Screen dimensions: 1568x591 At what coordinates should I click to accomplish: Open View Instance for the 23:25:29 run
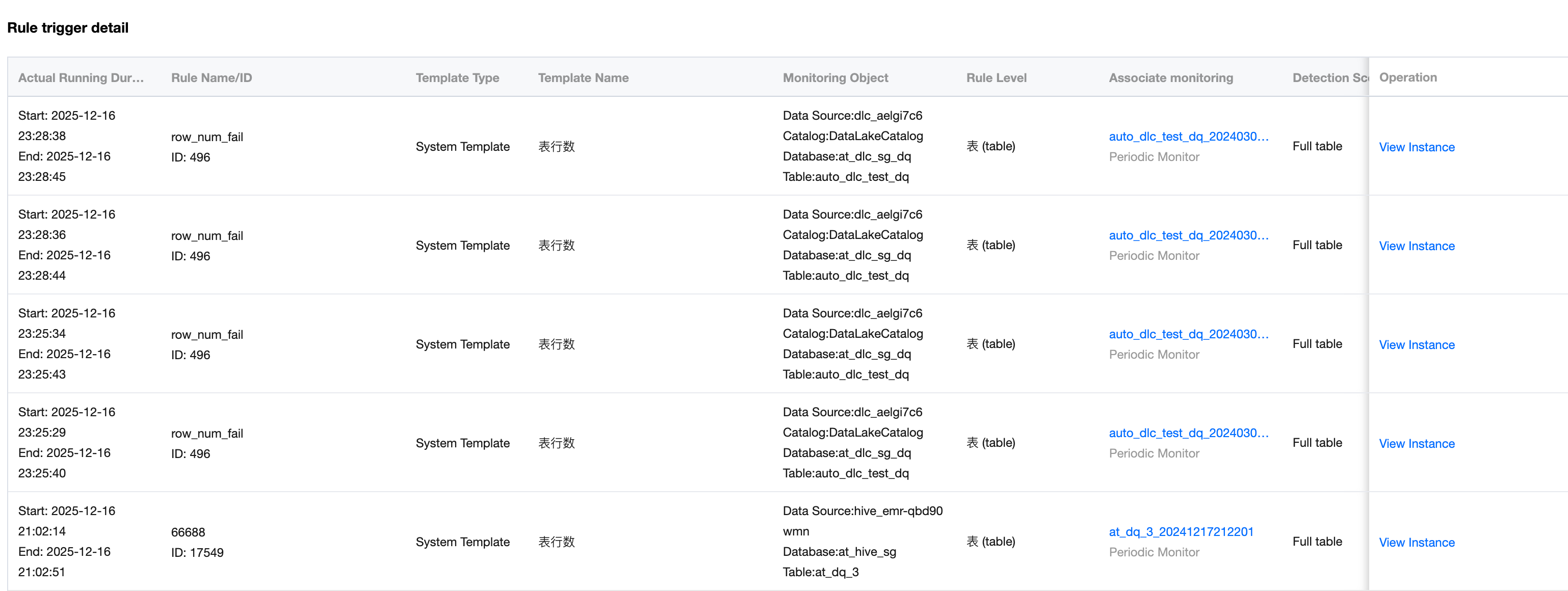coord(1417,444)
